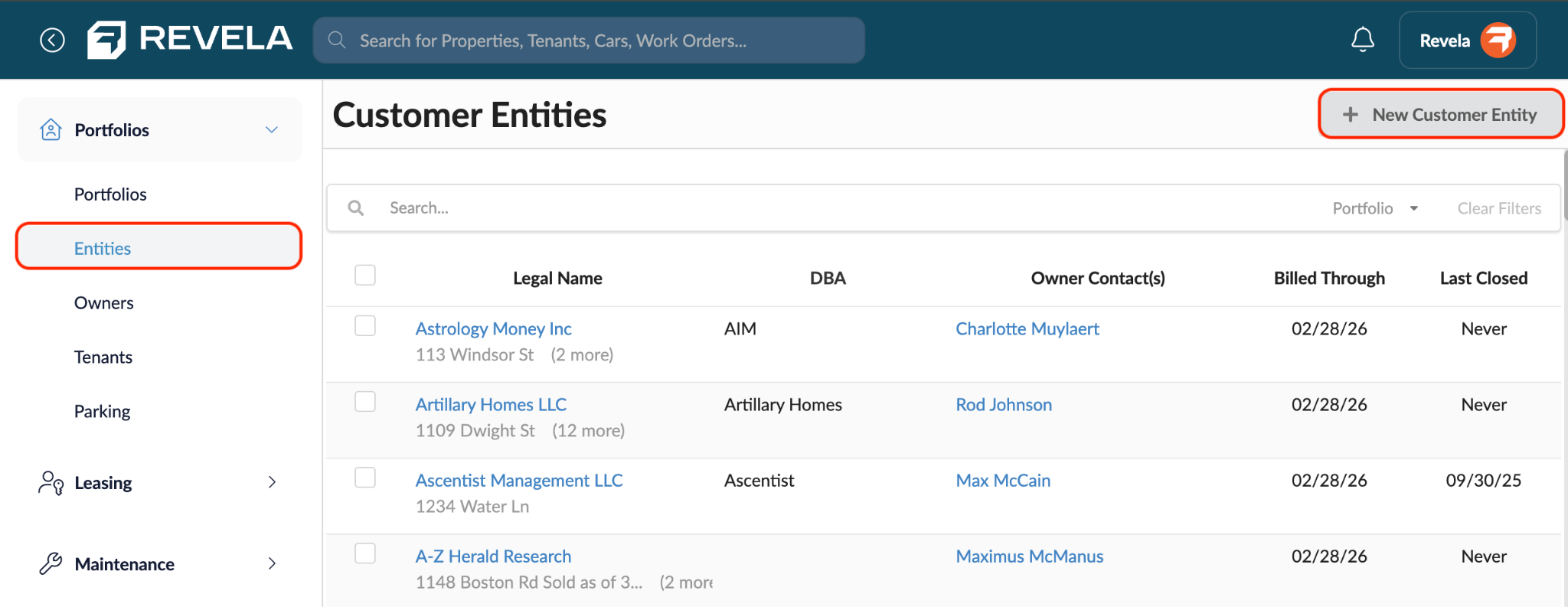The height and width of the screenshot is (607, 1568).
Task: Click the Portfolios house icon in sidebar
Action: (51, 129)
